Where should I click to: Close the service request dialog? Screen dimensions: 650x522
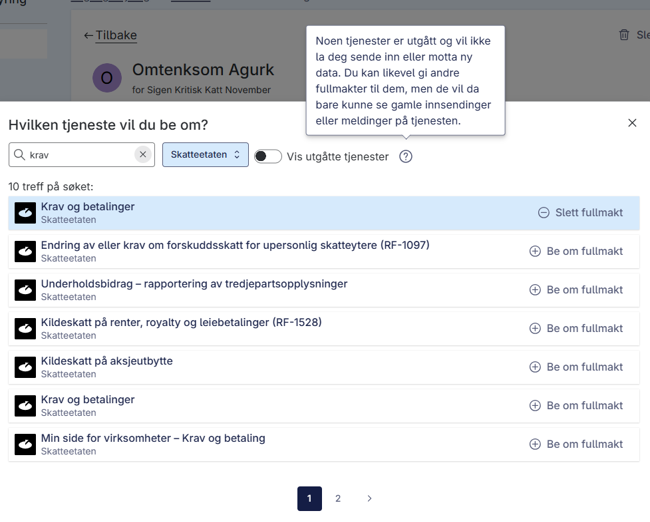[632, 123]
